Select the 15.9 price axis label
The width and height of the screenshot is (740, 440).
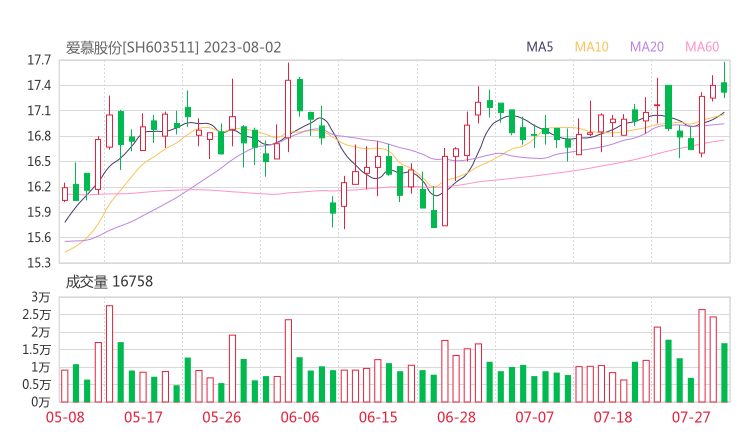(39, 212)
